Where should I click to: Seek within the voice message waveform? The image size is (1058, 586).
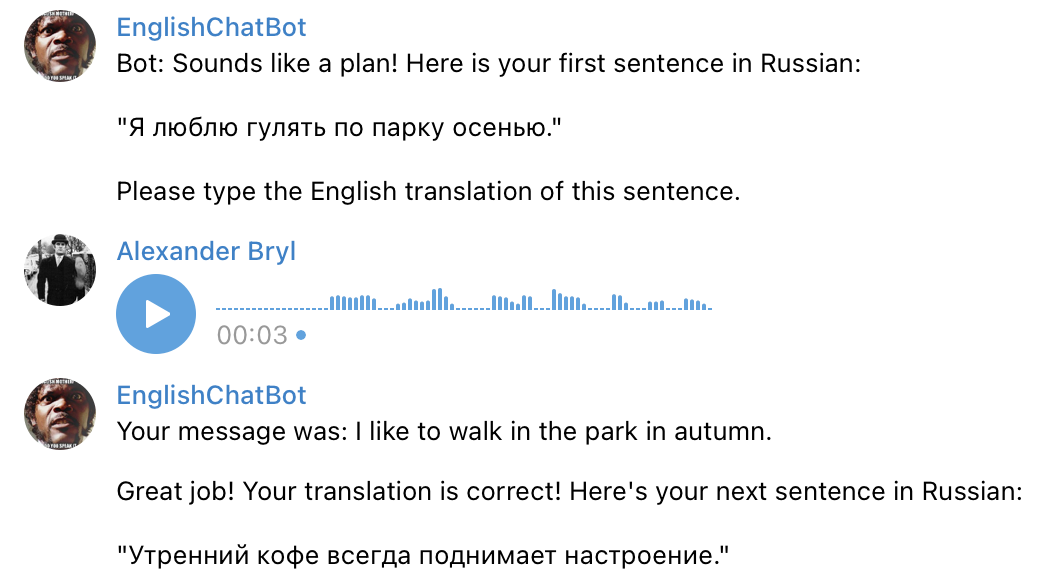point(464,299)
